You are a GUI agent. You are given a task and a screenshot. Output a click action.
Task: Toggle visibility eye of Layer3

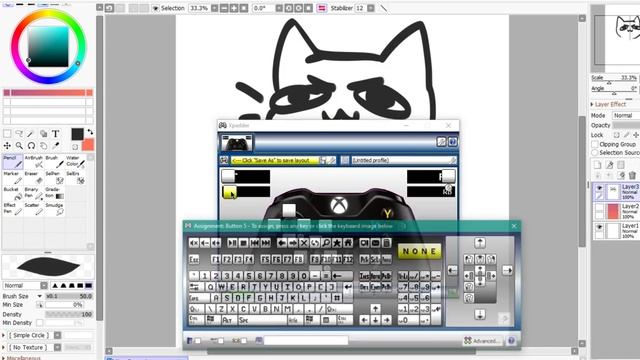coord(599,188)
